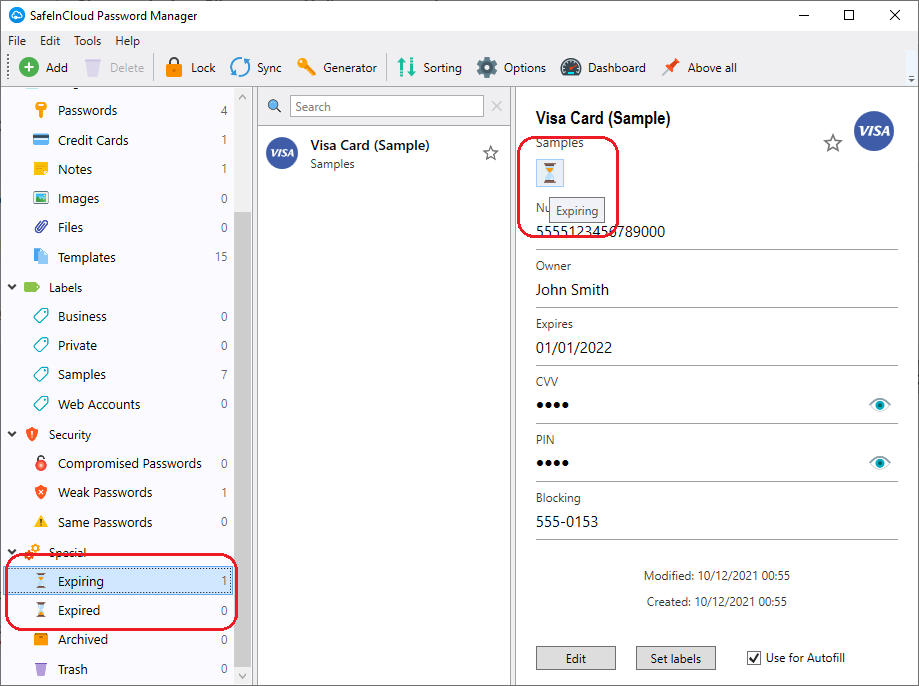The image size is (919, 686).
Task: Expand the toolbar overflow arrow
Action: pyautogui.click(x=911, y=78)
